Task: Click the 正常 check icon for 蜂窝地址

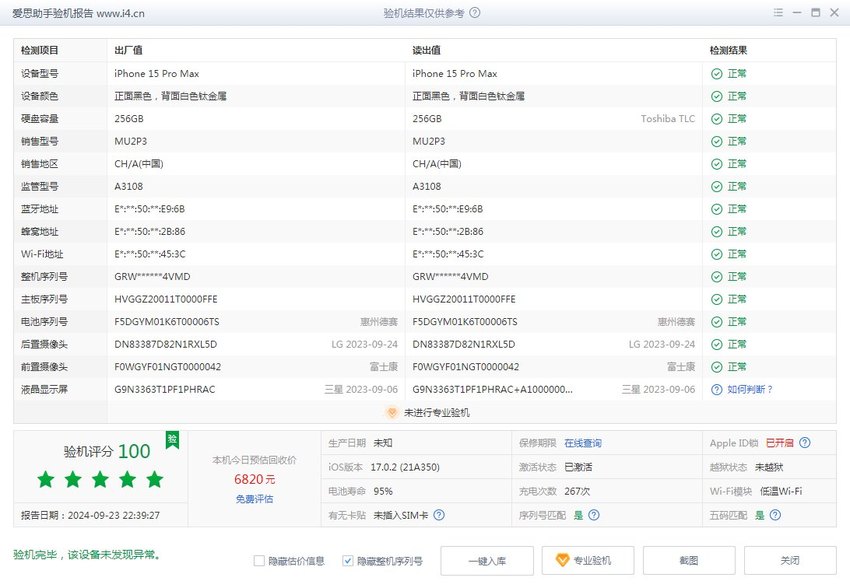Action: [x=717, y=232]
